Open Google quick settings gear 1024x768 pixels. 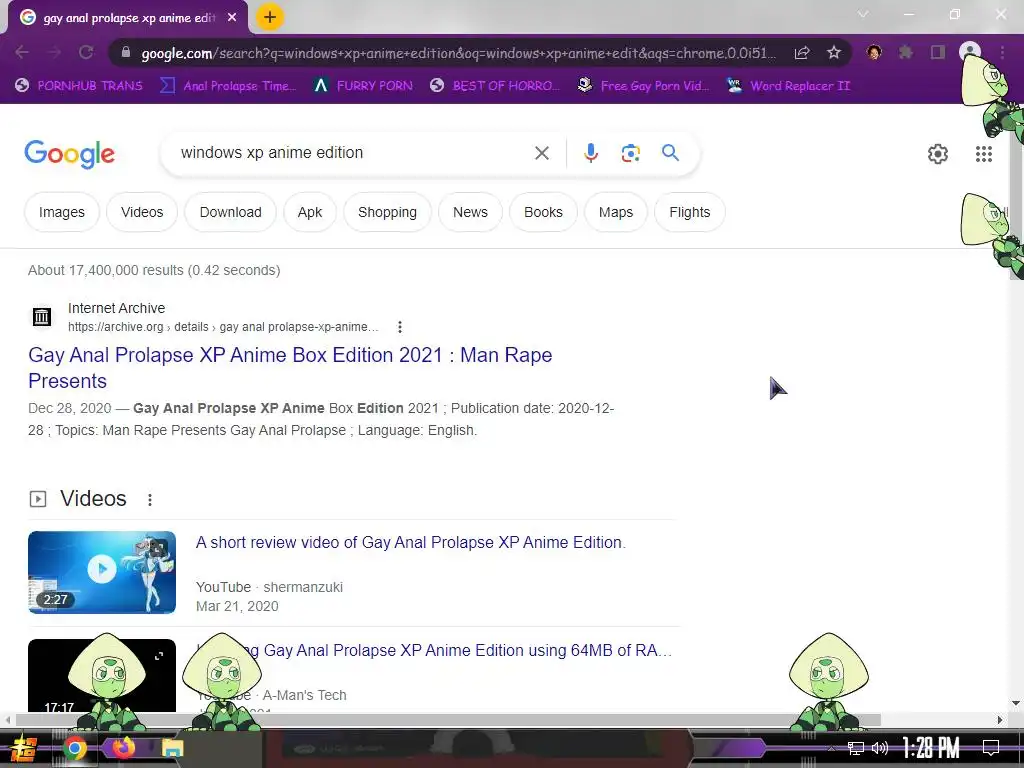coord(938,154)
